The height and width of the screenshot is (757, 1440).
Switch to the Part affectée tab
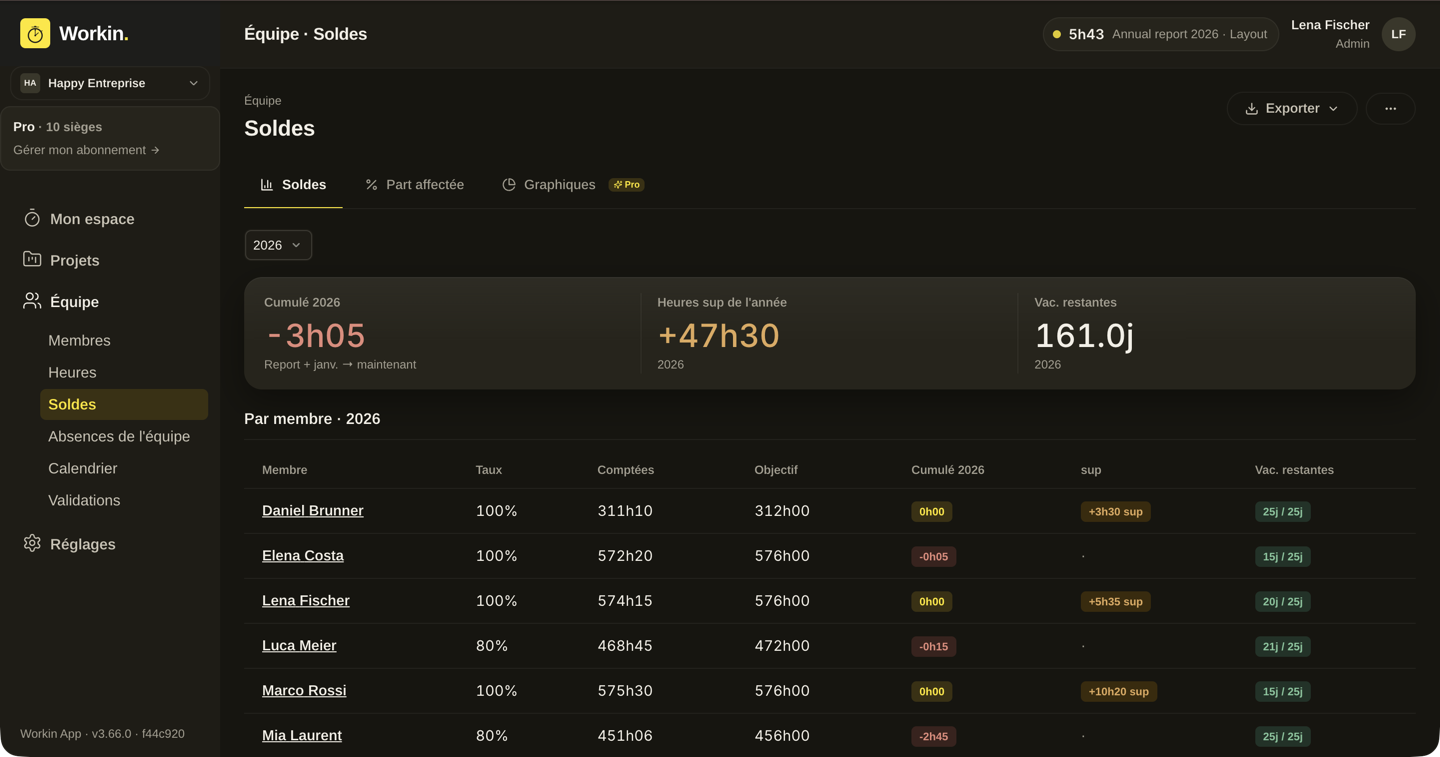coord(414,185)
